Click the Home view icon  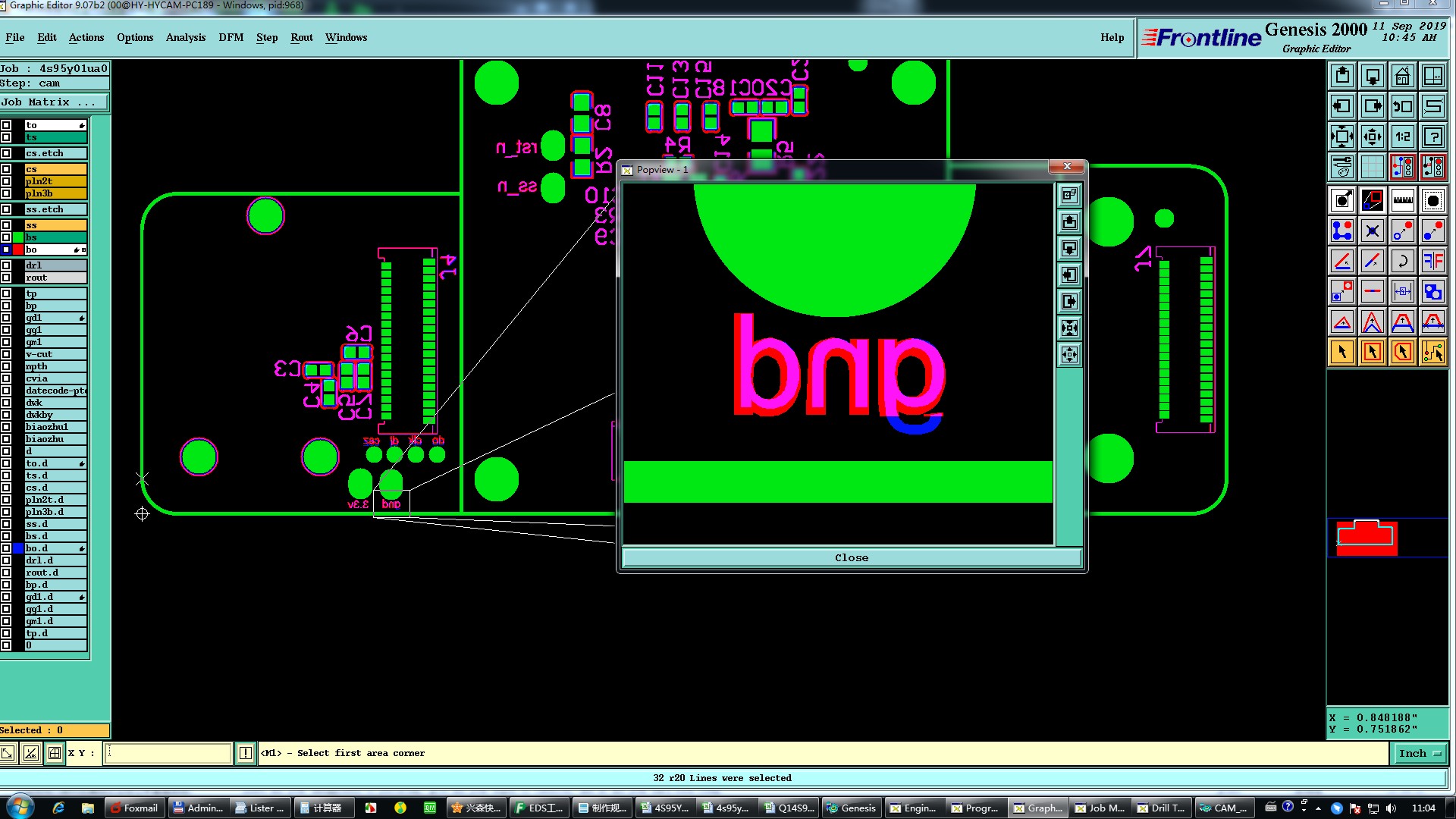coord(1402,76)
